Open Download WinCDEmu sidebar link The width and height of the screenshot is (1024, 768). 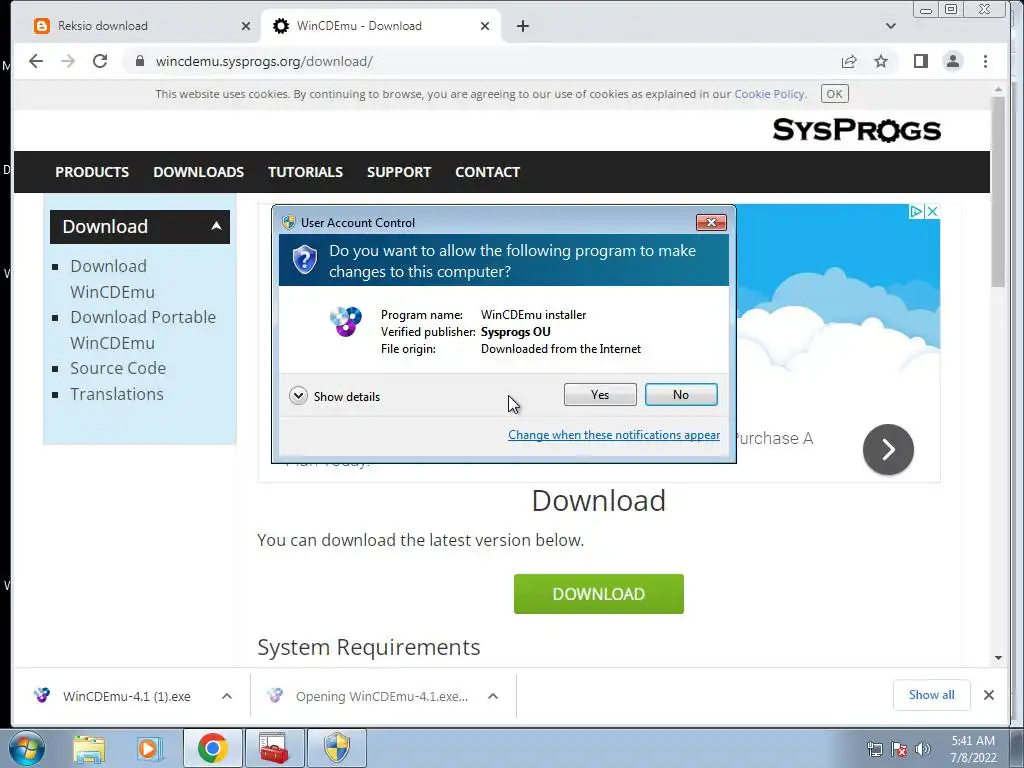click(x=112, y=279)
